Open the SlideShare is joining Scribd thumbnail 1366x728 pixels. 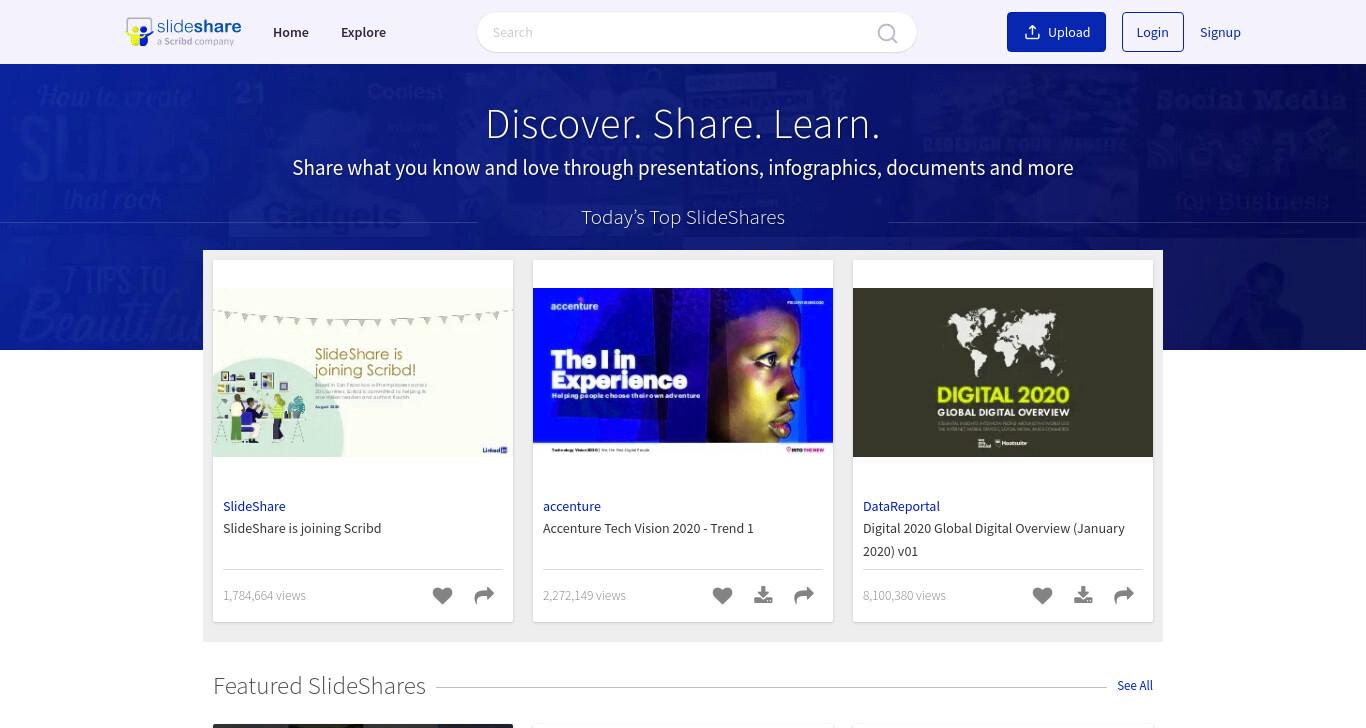coord(363,372)
